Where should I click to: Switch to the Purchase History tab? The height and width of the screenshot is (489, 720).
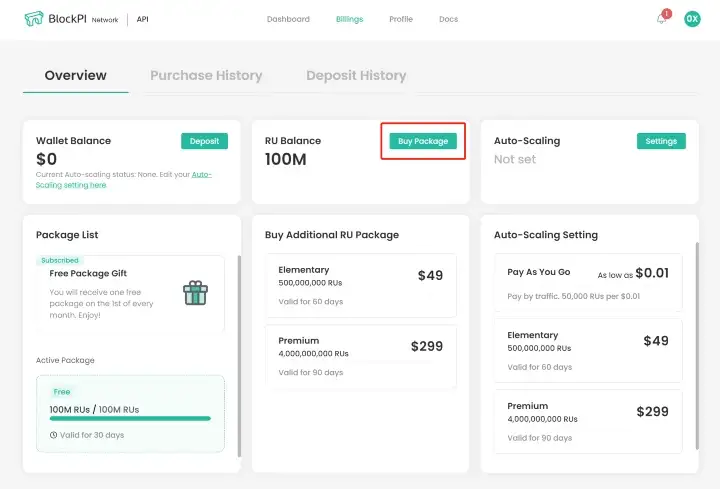tap(206, 75)
